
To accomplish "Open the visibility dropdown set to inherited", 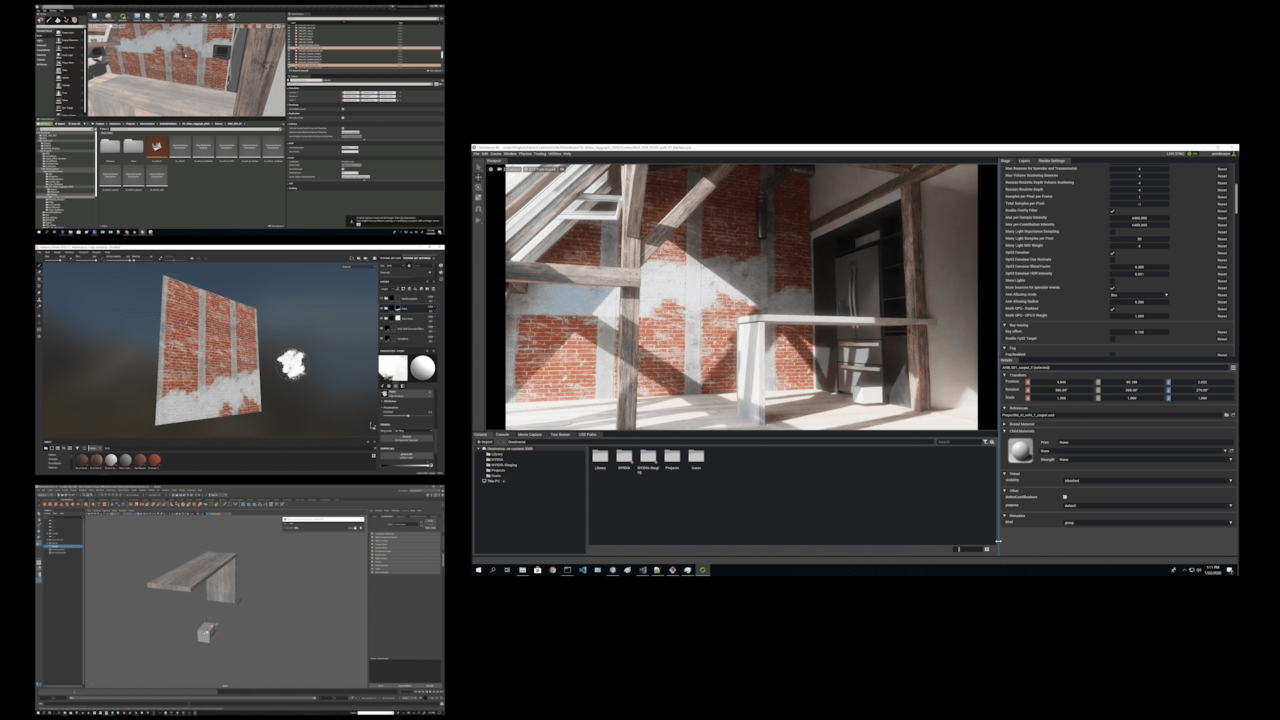I will 1148,480.
